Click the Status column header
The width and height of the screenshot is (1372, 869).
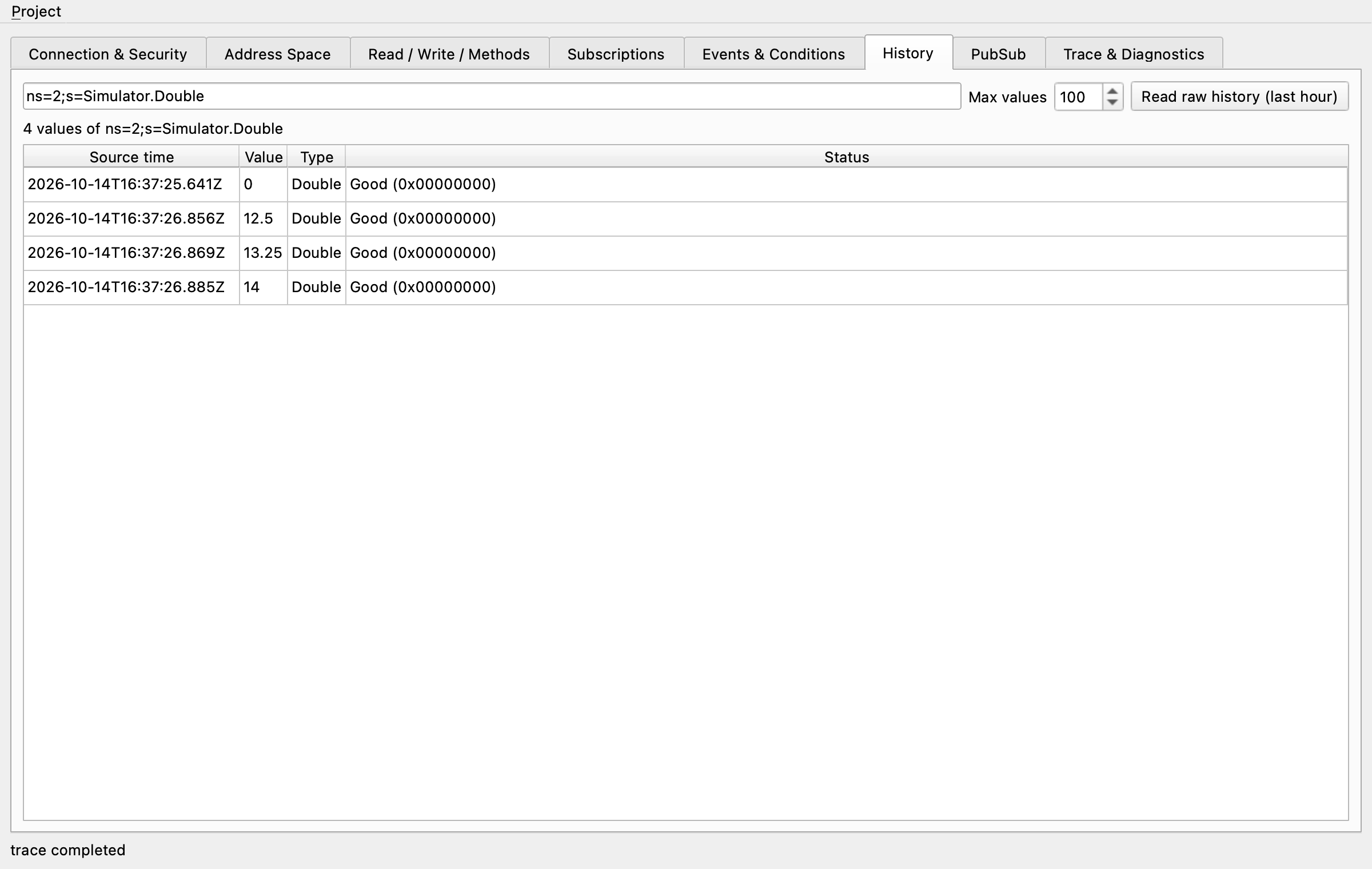847,157
